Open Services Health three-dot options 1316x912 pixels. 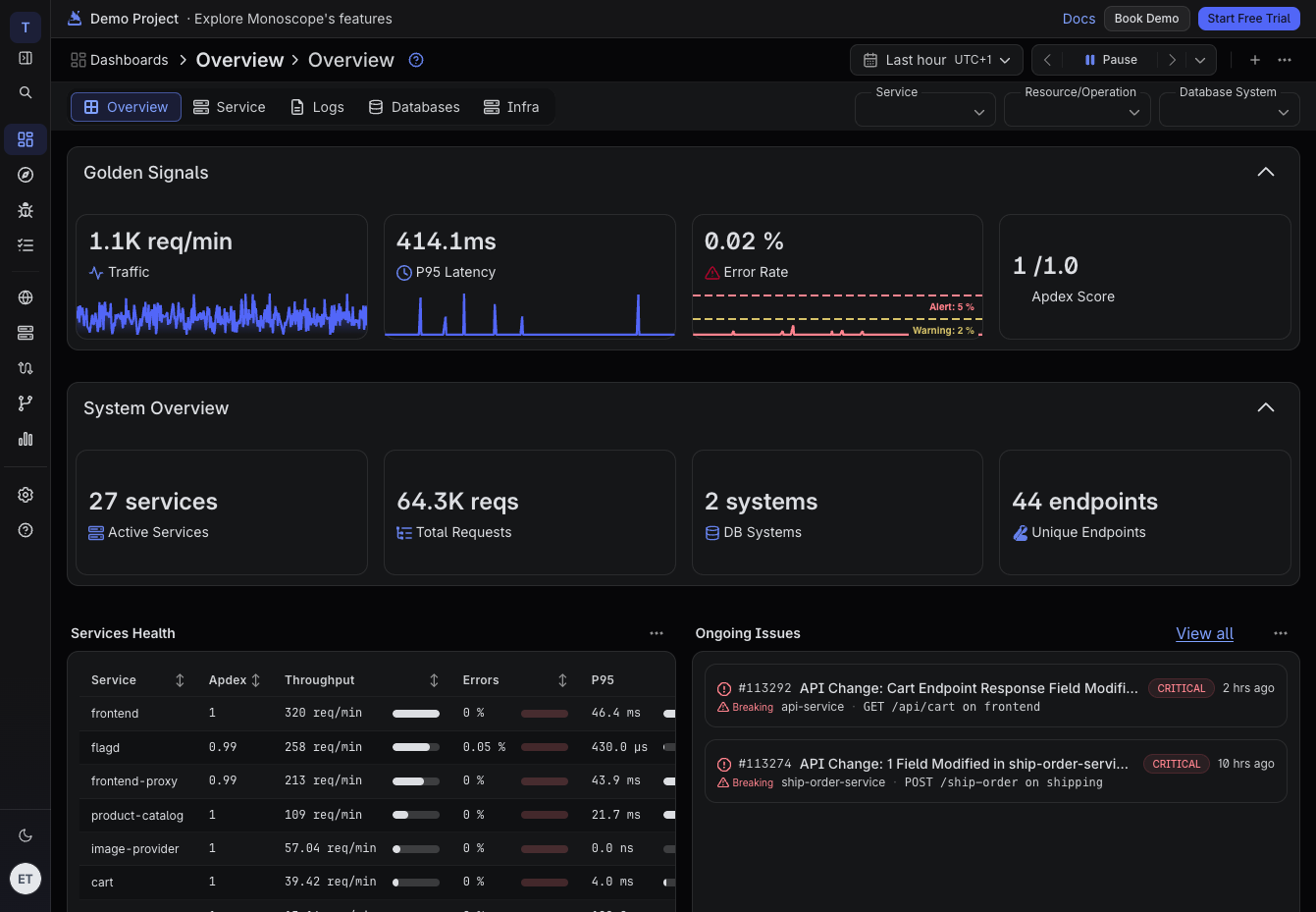click(657, 633)
